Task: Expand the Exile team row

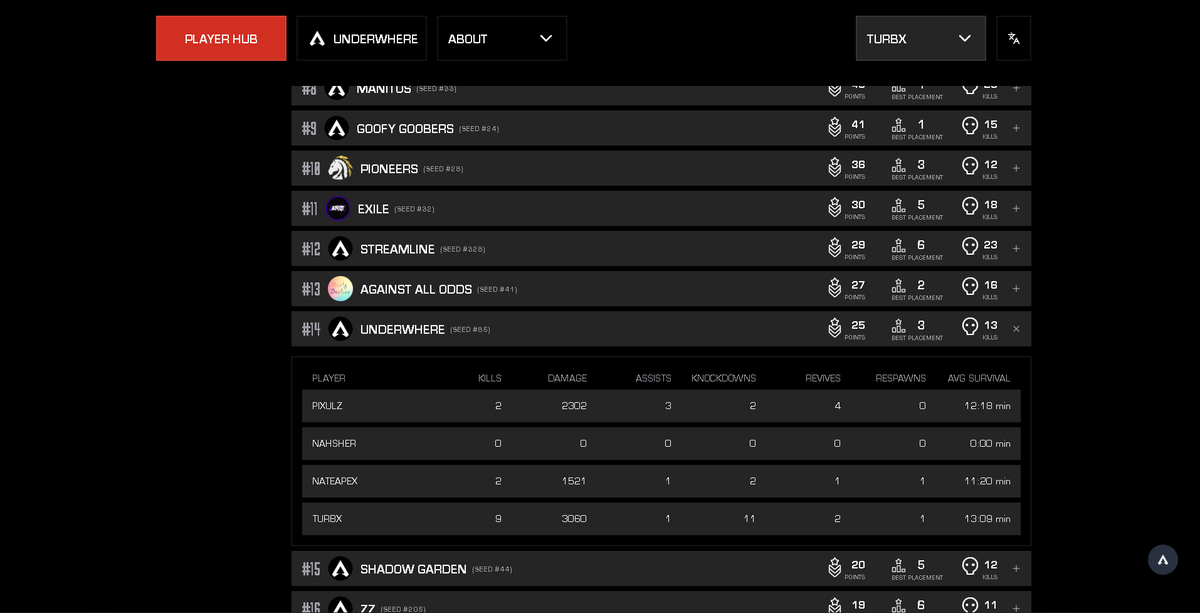Action: [x=1016, y=208]
